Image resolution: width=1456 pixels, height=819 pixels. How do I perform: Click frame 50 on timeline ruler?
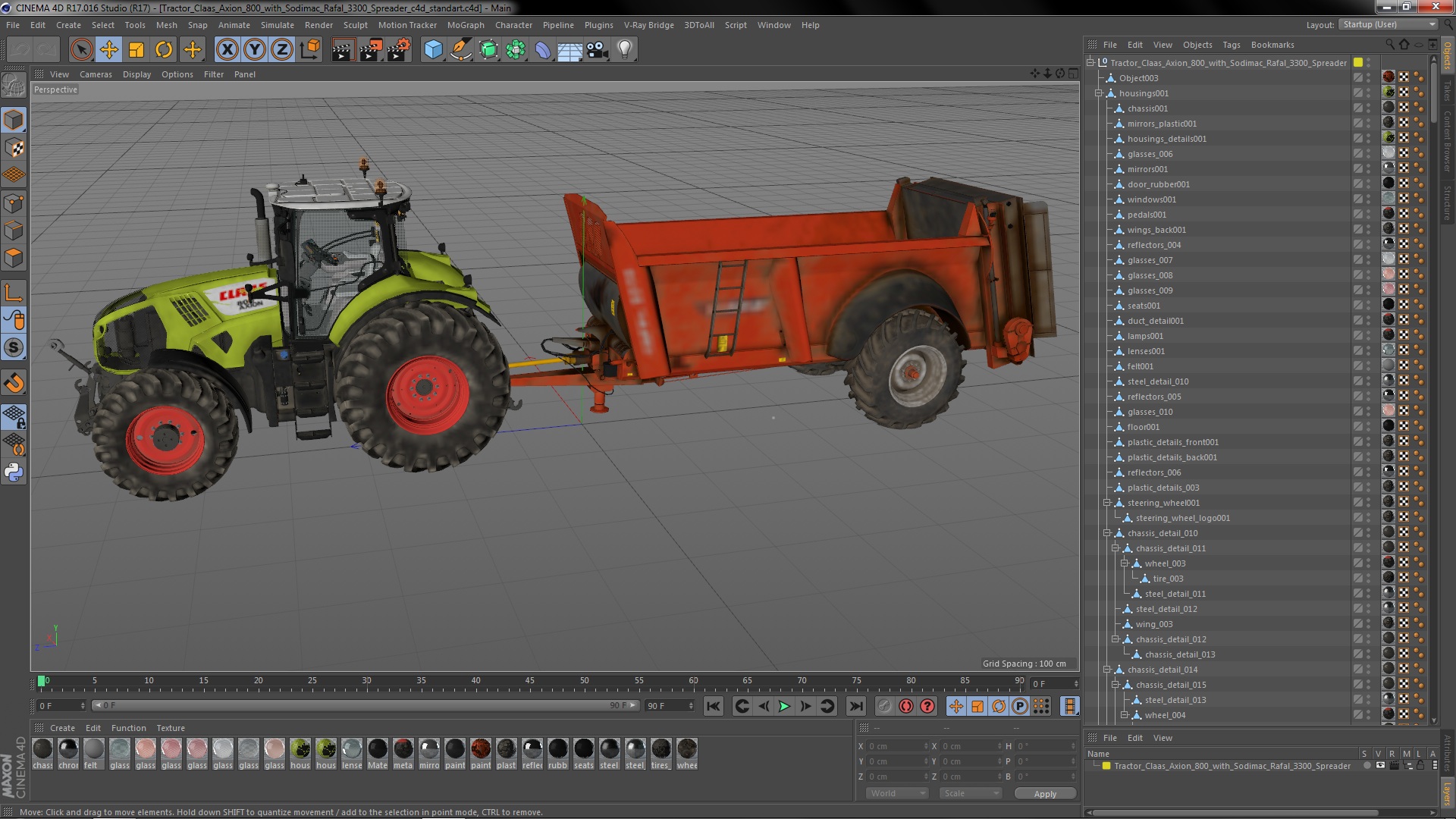coord(584,681)
